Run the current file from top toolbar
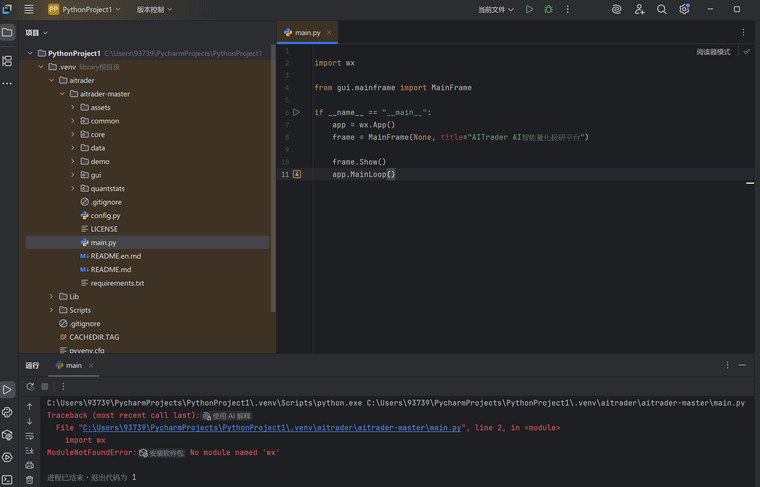Viewport: 760px width, 487px height. [529, 9]
